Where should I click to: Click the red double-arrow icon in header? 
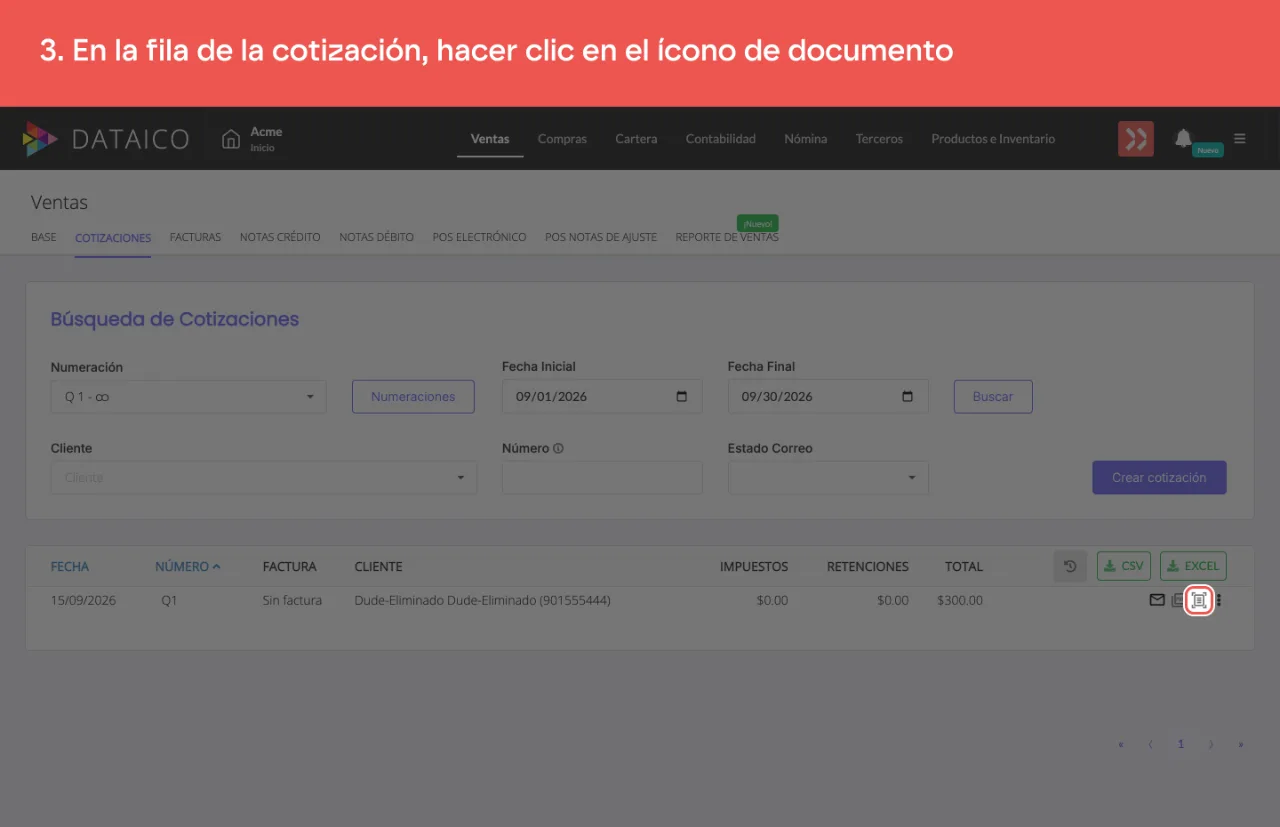[x=1135, y=139]
